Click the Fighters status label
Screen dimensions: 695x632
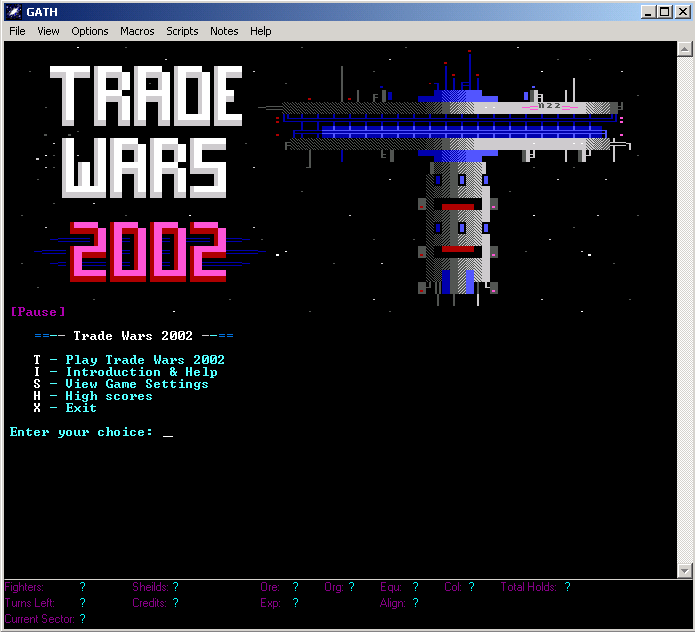pyautogui.click(x=24, y=587)
